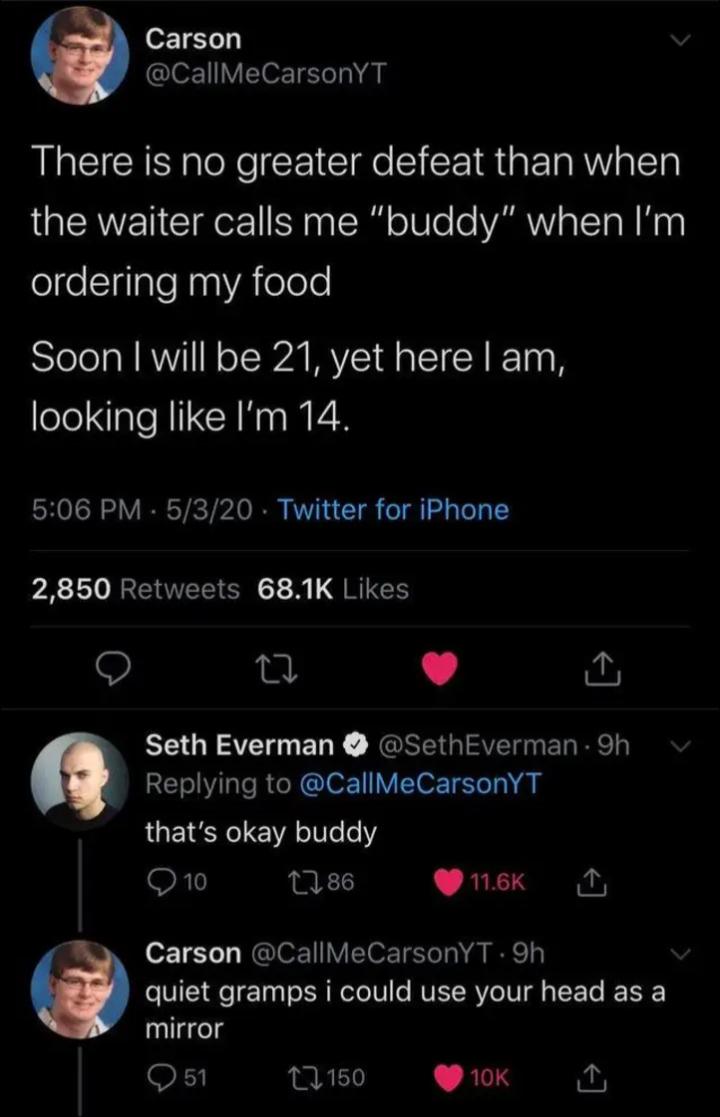The height and width of the screenshot is (1117, 720).
Task: Open Seth Everman's avatar
Action: (79, 780)
